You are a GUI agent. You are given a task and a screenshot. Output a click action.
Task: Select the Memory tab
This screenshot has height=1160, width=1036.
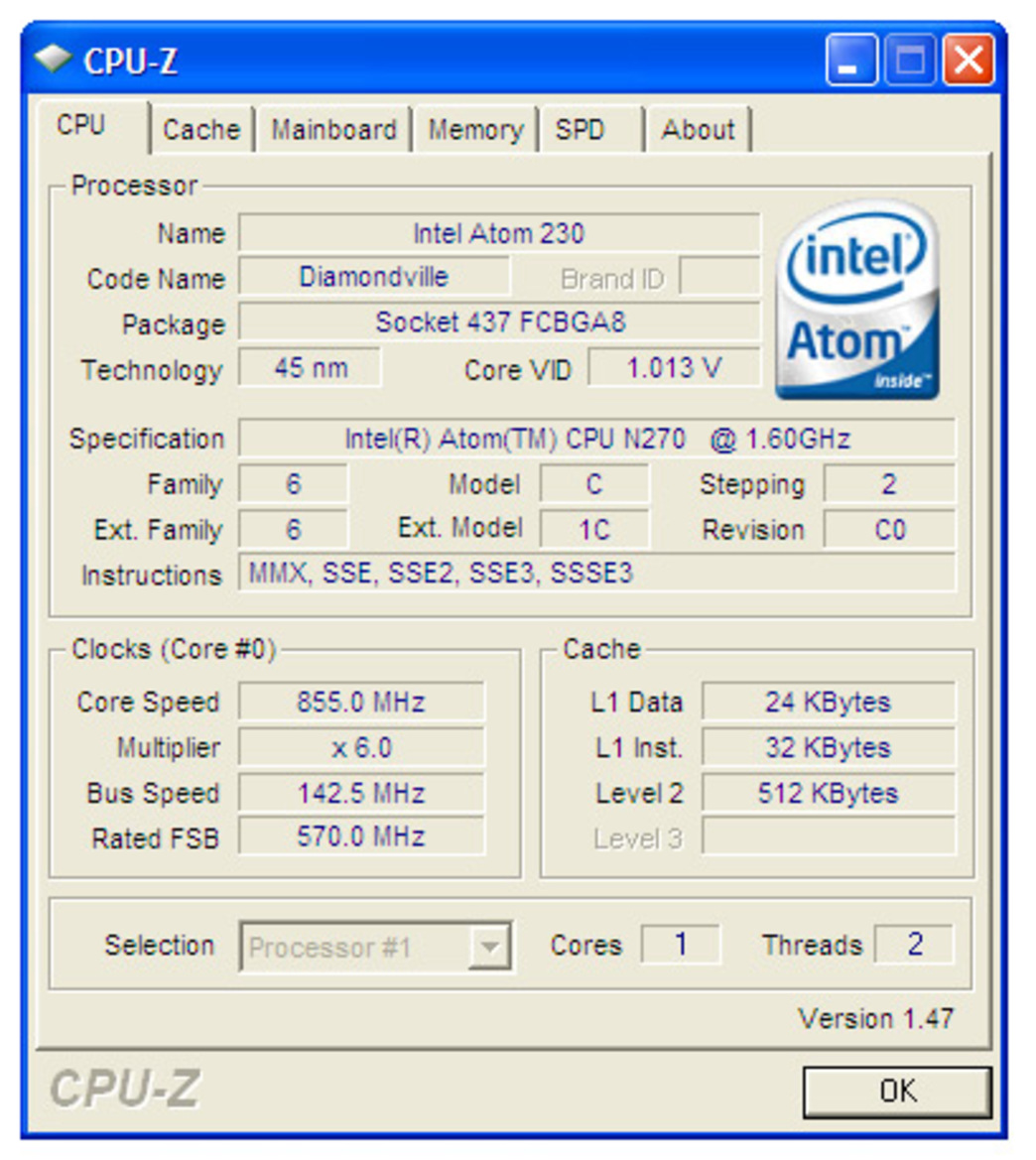point(475,129)
